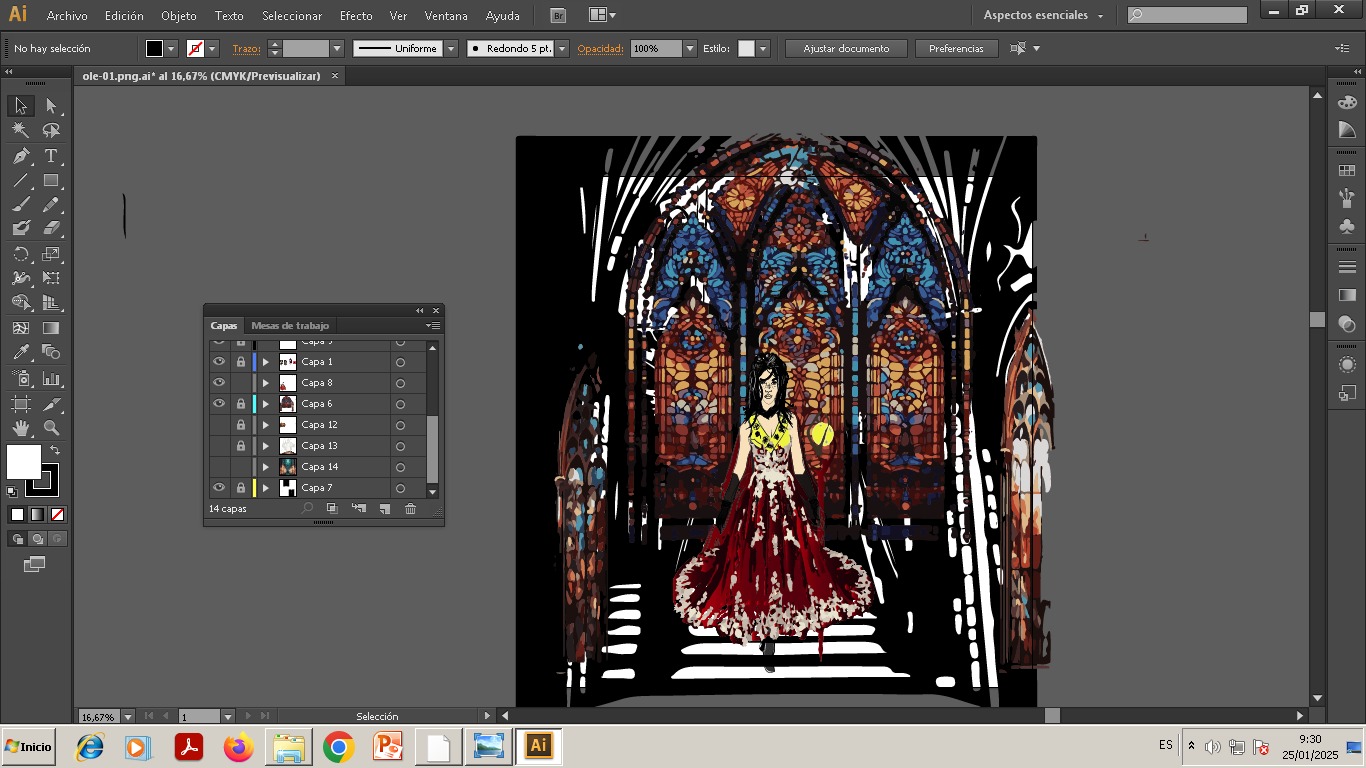Click the large white Fill swatch in toolbox

point(24,462)
